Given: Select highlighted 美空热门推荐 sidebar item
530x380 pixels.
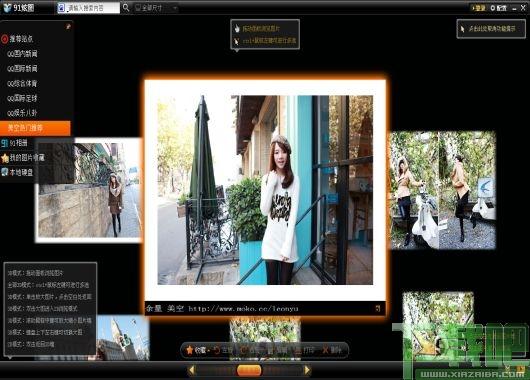Looking at the screenshot, I should click(35, 128).
